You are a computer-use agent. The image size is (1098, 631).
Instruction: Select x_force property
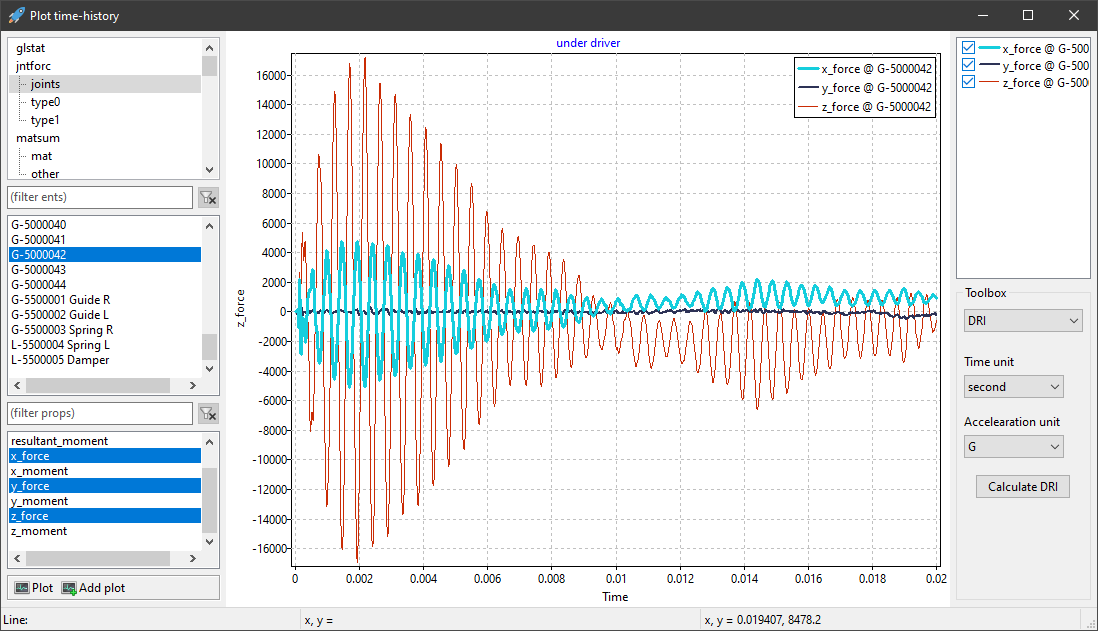coord(105,456)
